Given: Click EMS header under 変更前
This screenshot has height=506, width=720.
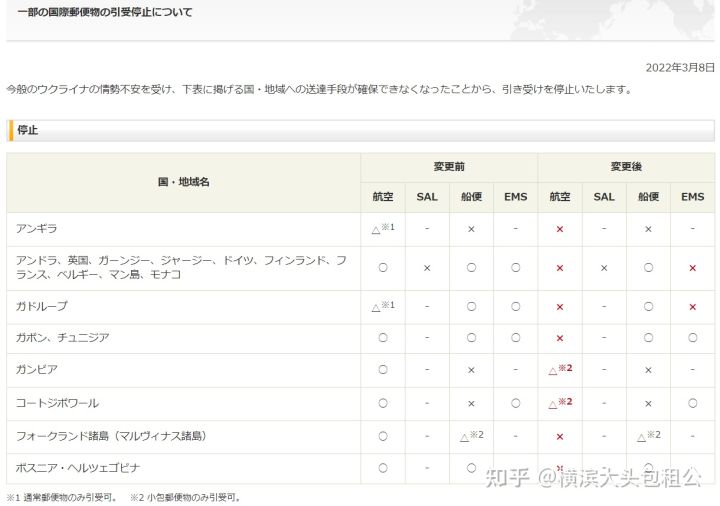Looking at the screenshot, I should tap(516, 197).
